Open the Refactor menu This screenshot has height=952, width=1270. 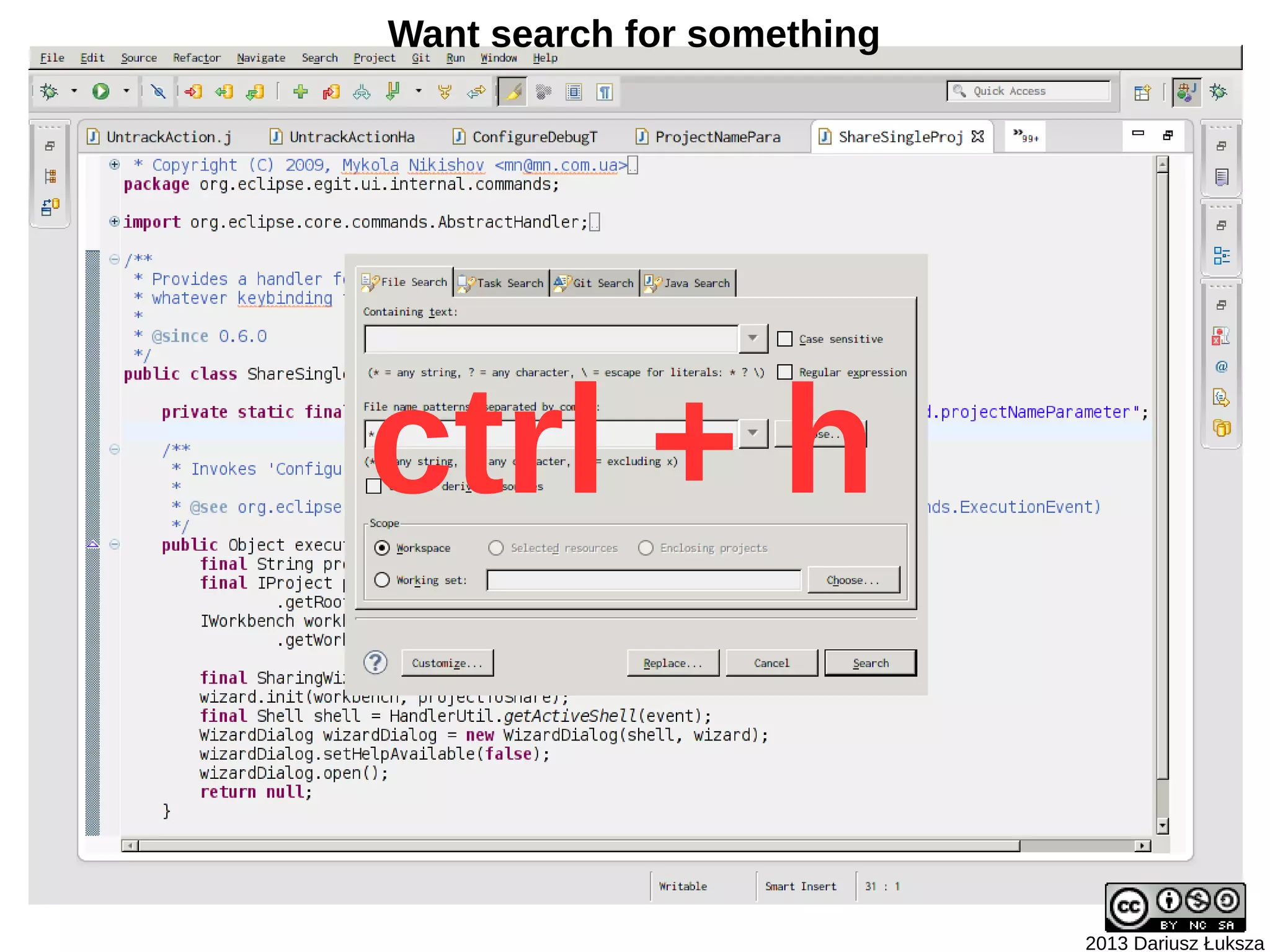(x=197, y=58)
